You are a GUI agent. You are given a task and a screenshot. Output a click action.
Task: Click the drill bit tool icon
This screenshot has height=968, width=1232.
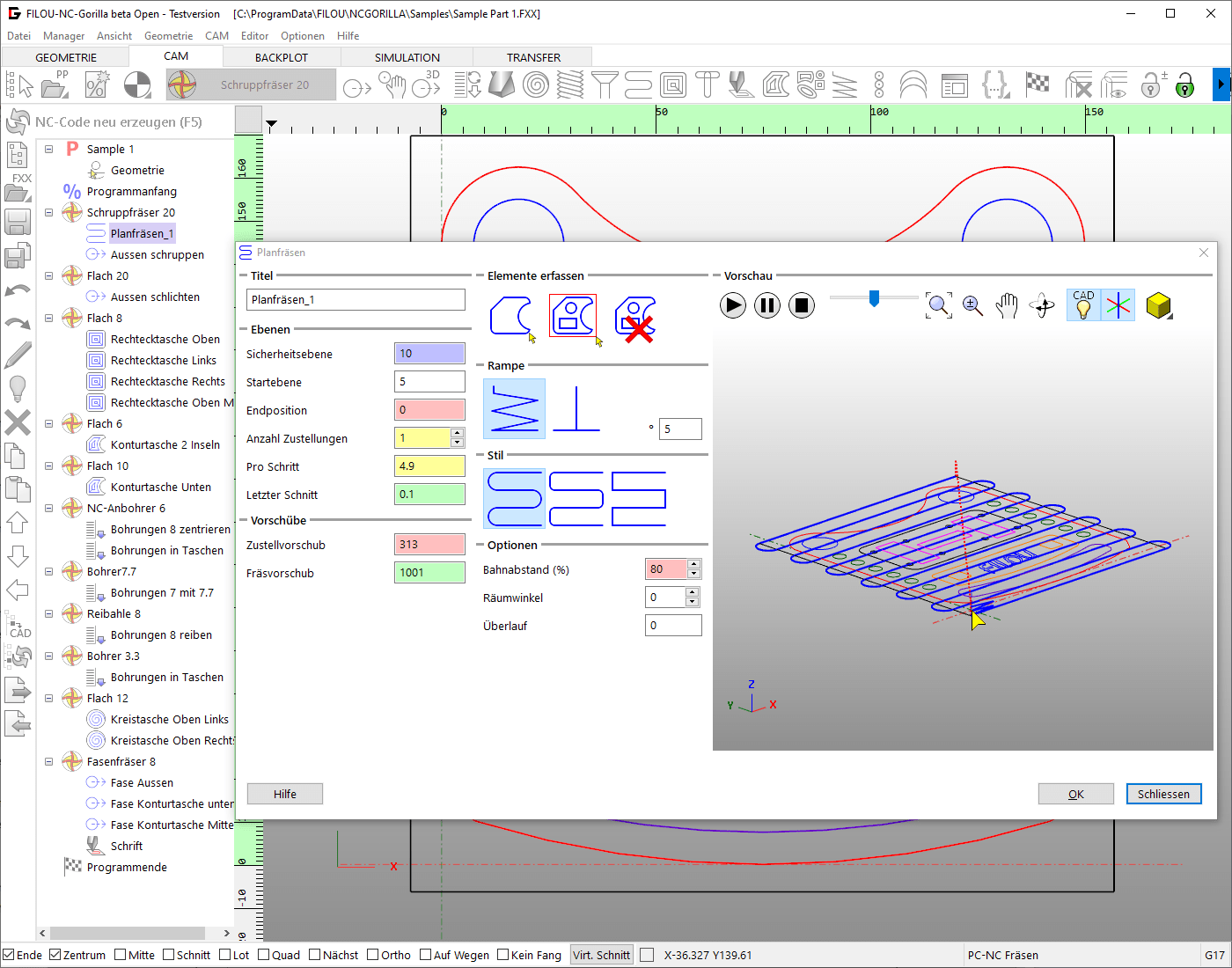502,85
